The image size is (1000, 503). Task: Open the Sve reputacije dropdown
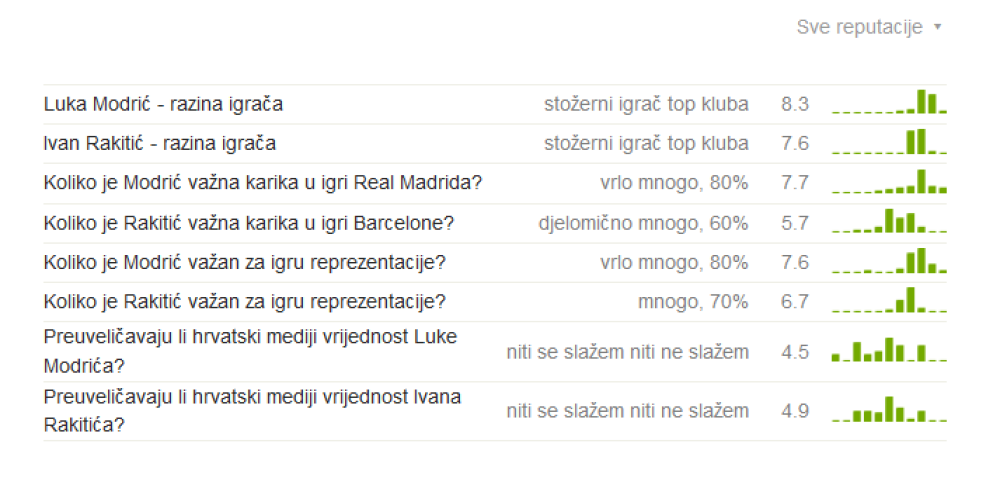(x=869, y=27)
